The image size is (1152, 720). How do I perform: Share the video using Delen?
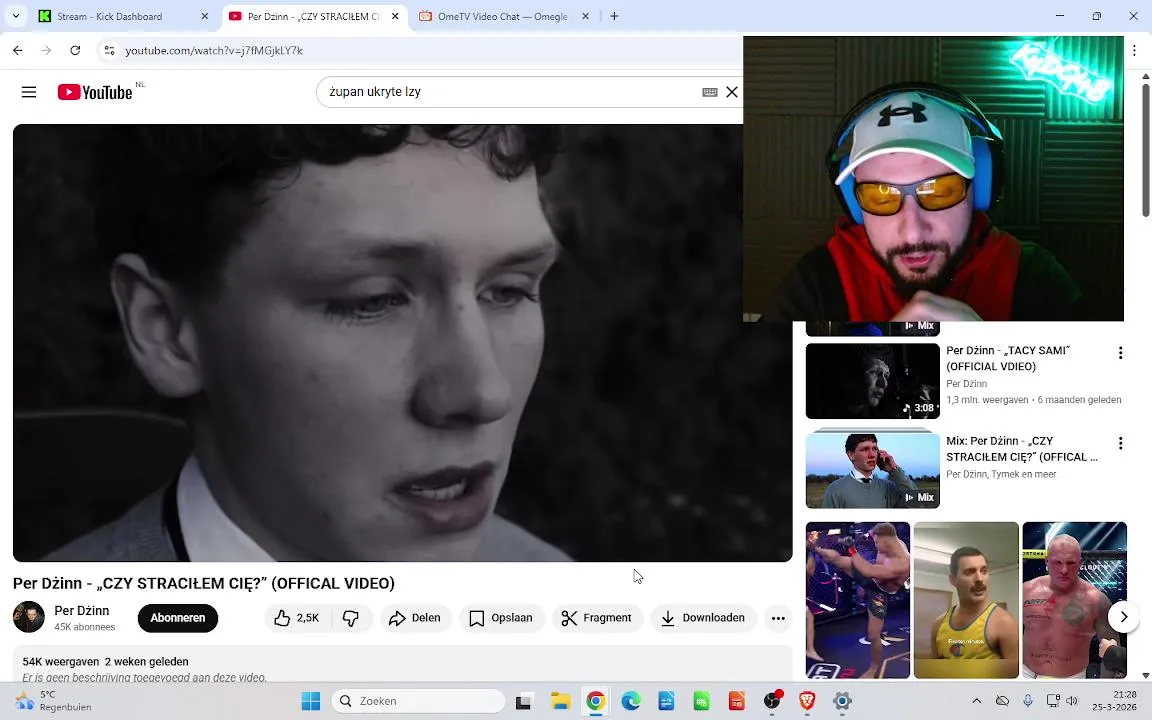tap(415, 618)
